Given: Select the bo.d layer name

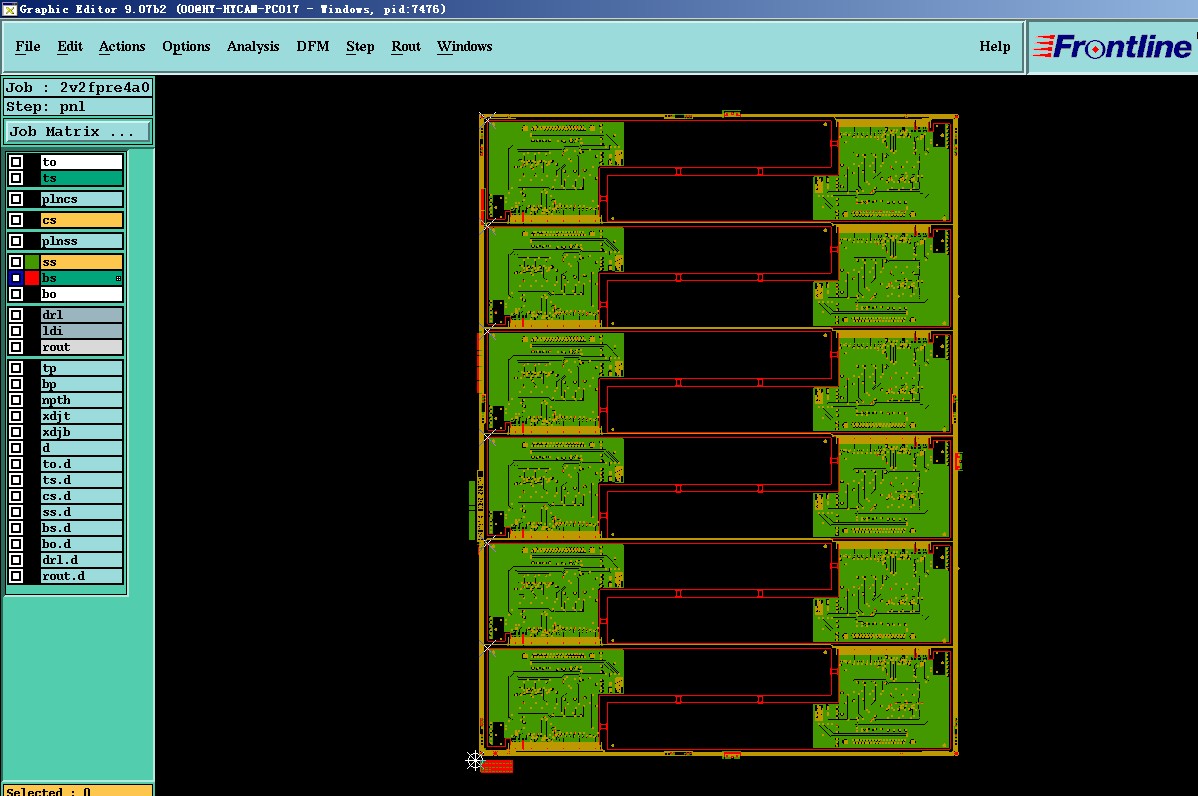Looking at the screenshot, I should pos(81,545).
